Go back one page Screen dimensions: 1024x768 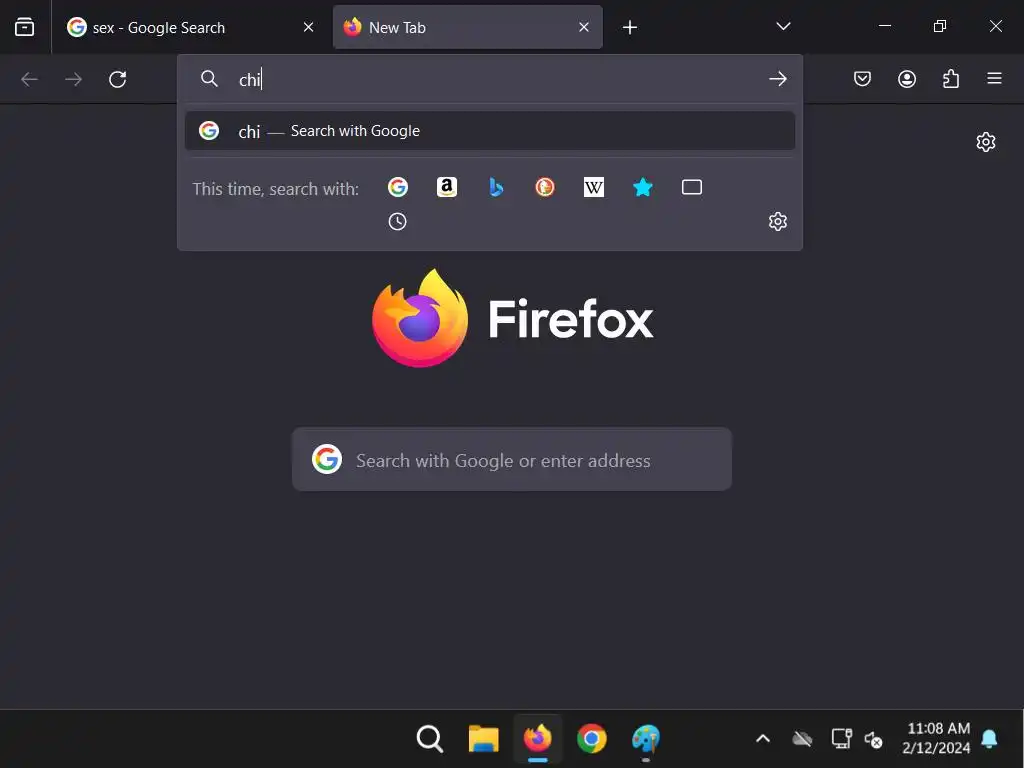pyautogui.click(x=29, y=80)
